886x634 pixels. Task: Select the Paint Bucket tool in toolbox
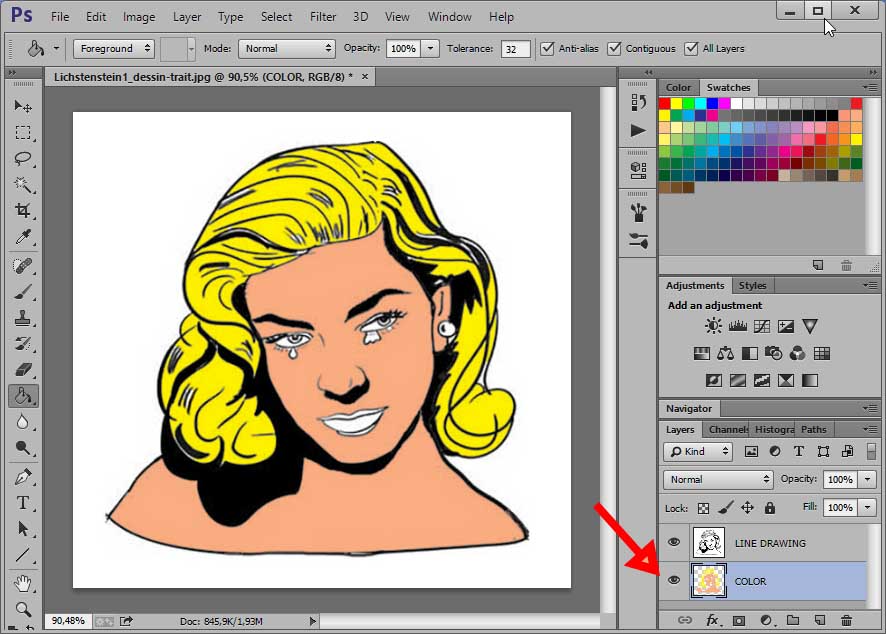click(x=23, y=396)
